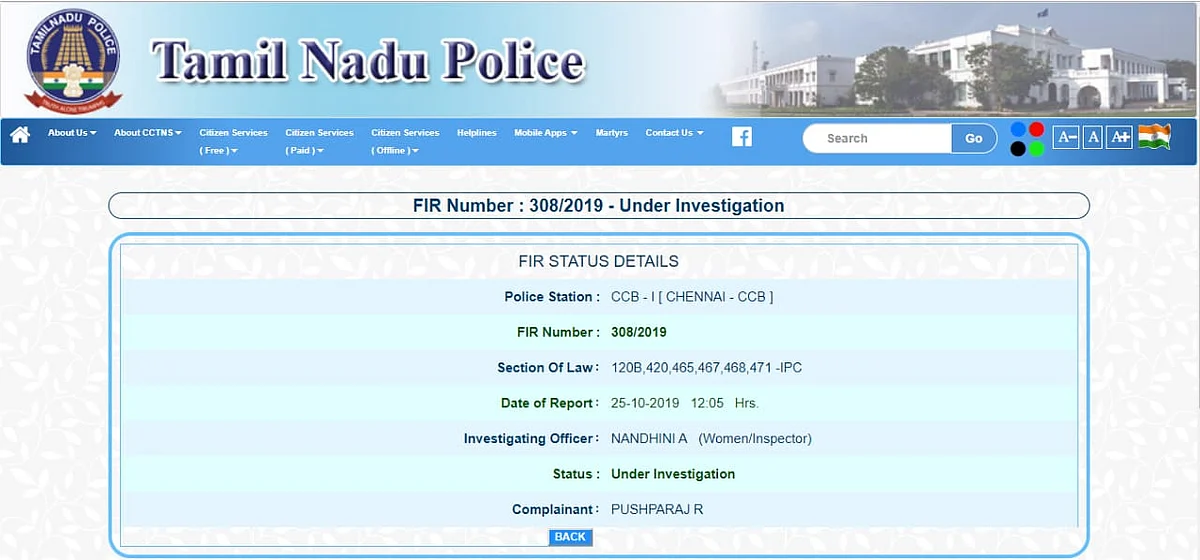Open the Helplines menu item

[477, 133]
